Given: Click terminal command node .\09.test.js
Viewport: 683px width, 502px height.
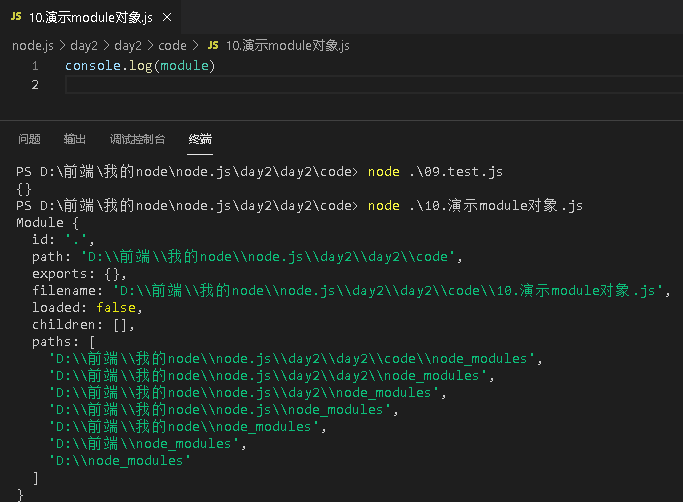Looking at the screenshot, I should 435,172.
